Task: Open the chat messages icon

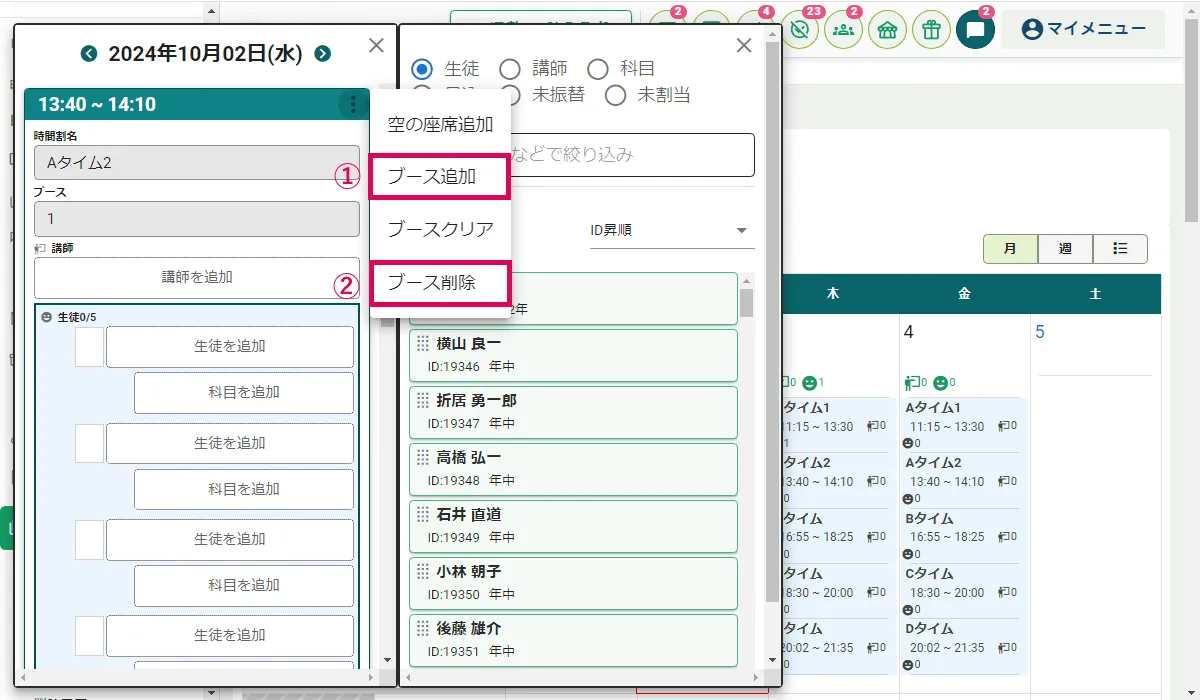Action: [975, 29]
